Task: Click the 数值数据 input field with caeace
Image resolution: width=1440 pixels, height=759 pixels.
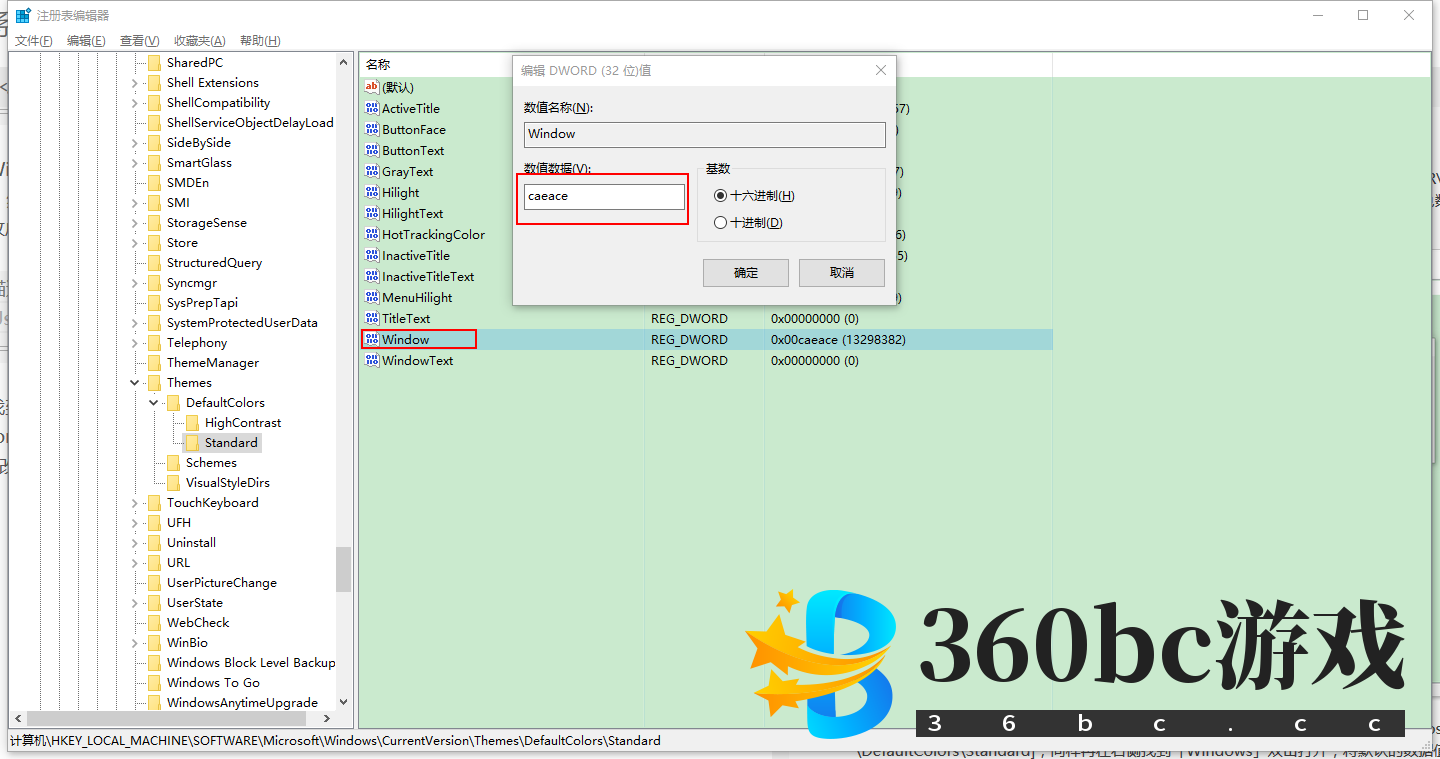Action: coord(604,197)
